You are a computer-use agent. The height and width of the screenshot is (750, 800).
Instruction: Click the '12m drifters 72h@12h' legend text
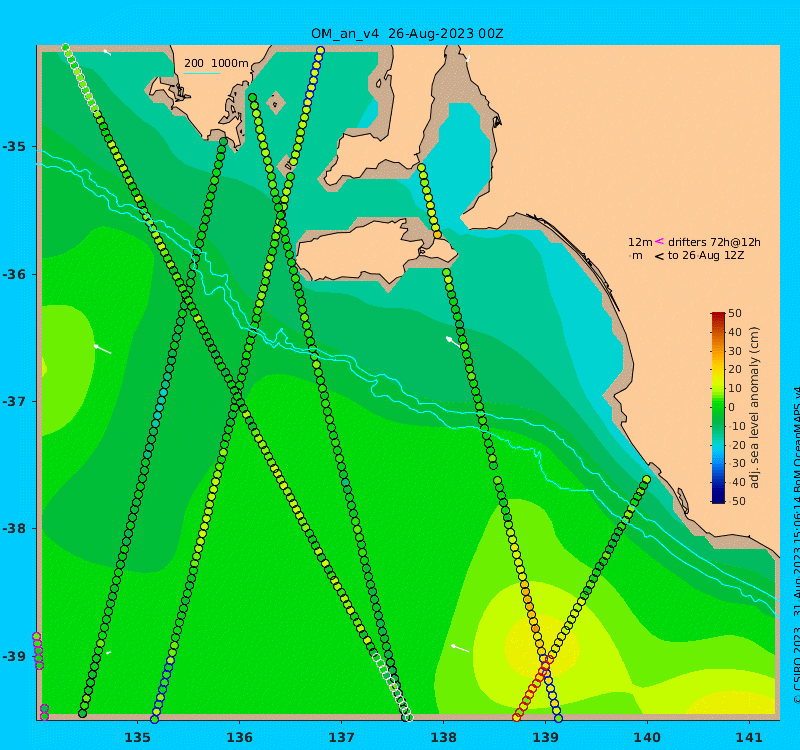[x=694, y=242]
